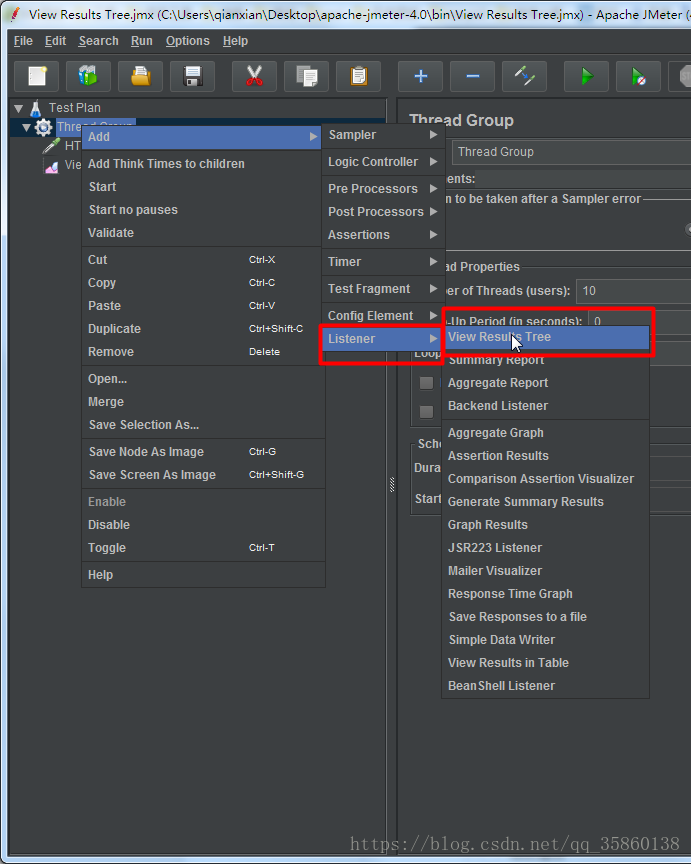
Task: Click the New test plan toolbar icon
Action: tap(36, 76)
